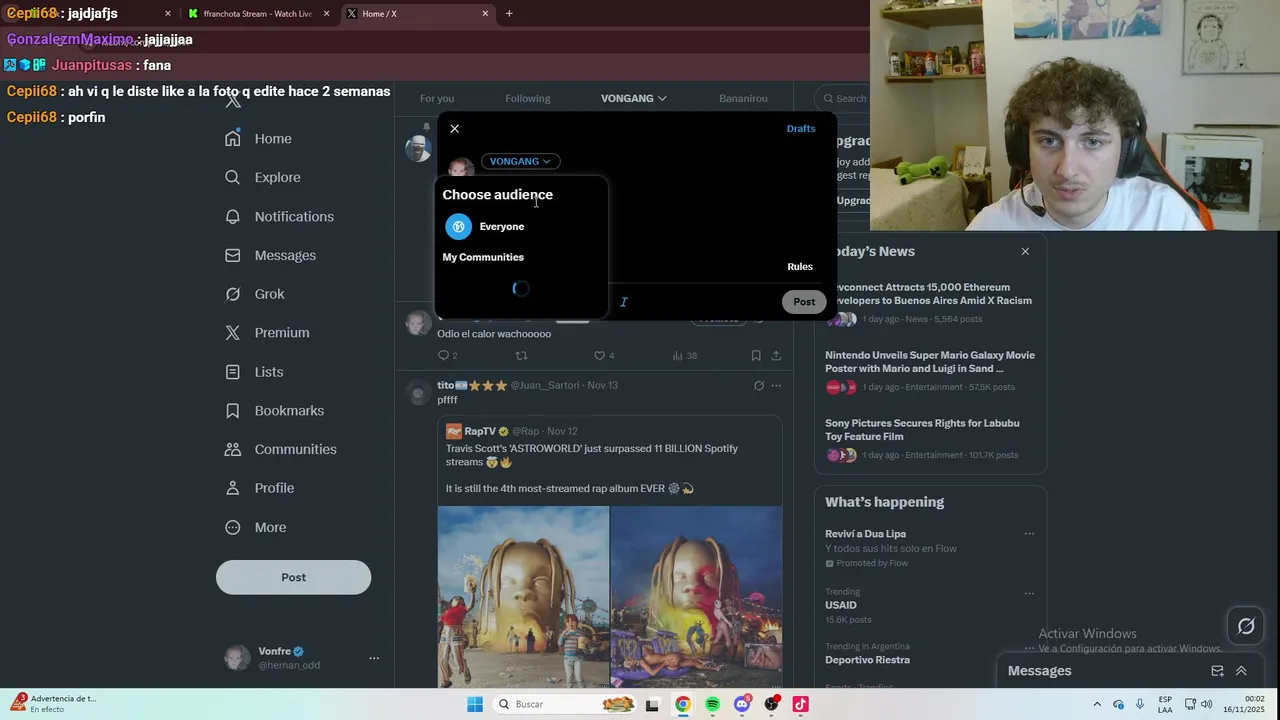Open Grok action on tito's post
Image resolution: width=1280 pixels, height=720 pixels.
[x=758, y=385]
